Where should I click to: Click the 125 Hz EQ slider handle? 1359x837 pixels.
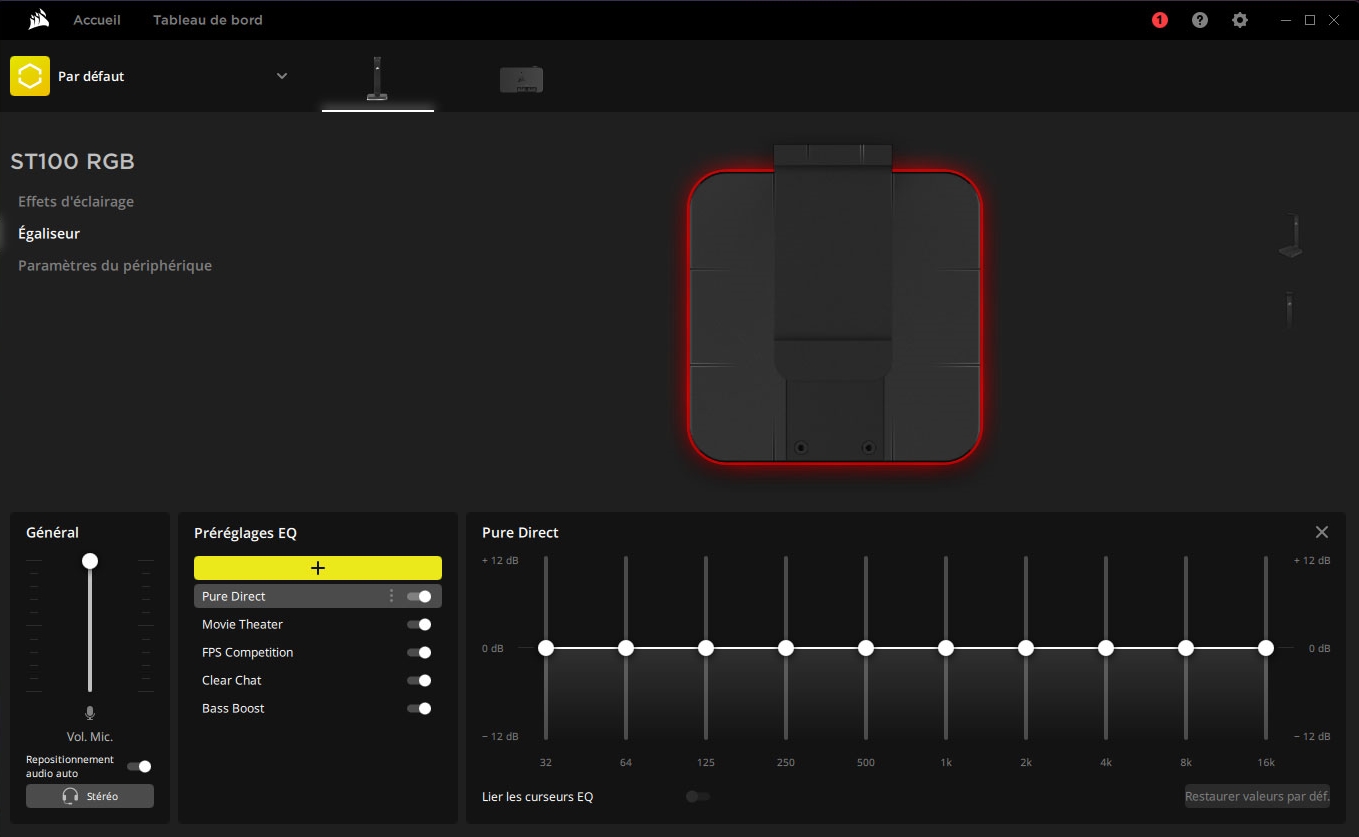point(706,648)
